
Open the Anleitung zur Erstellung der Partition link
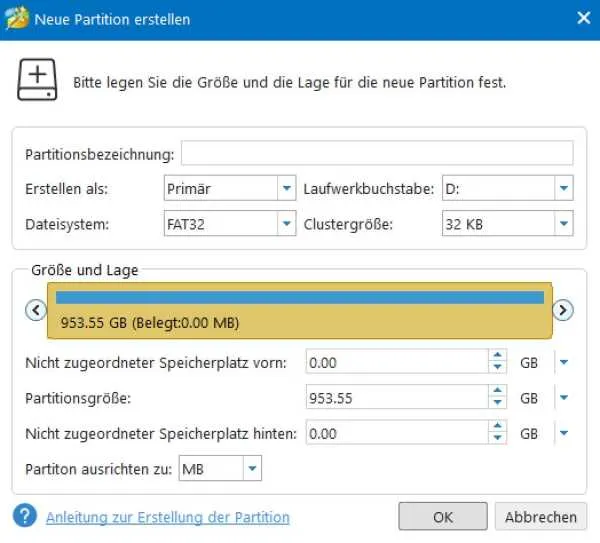168,517
